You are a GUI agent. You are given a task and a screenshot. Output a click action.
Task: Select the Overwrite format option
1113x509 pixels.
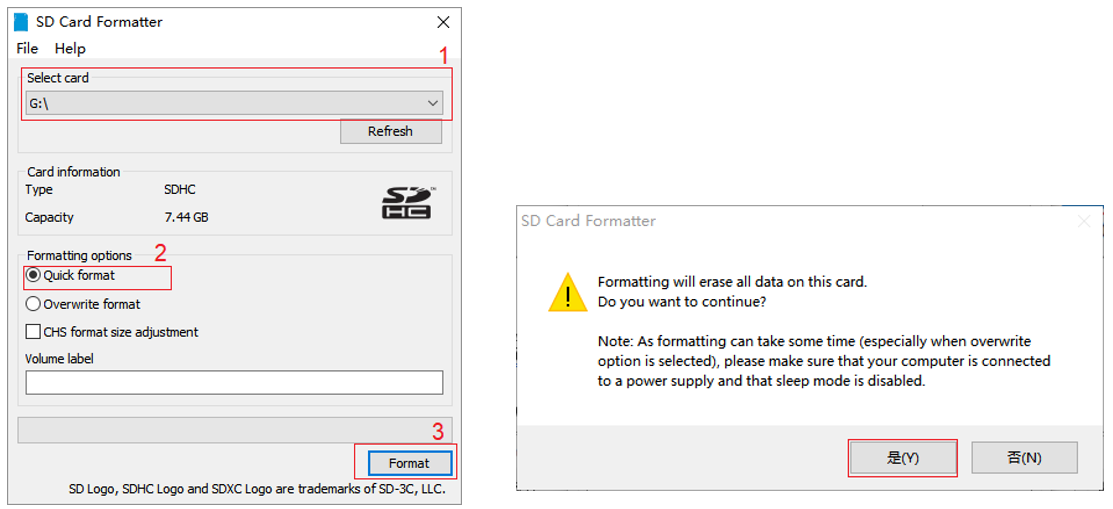coord(83,304)
